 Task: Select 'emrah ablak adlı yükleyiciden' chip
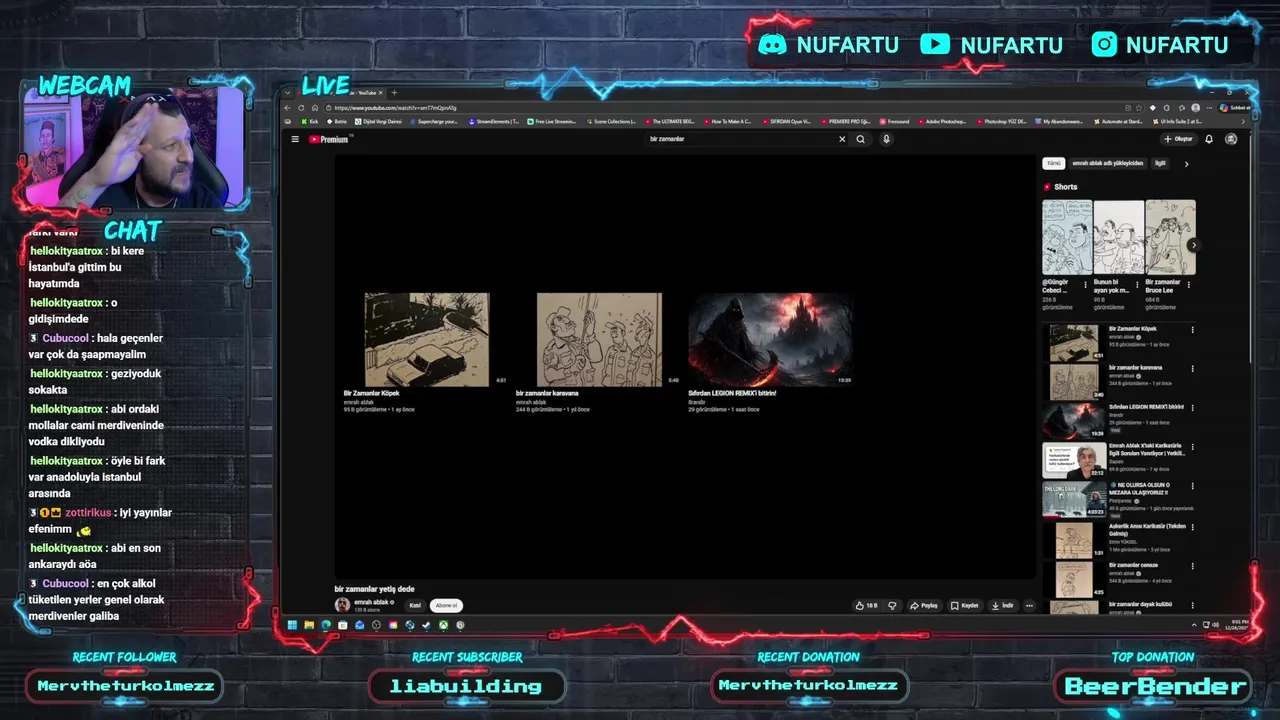tap(1107, 163)
